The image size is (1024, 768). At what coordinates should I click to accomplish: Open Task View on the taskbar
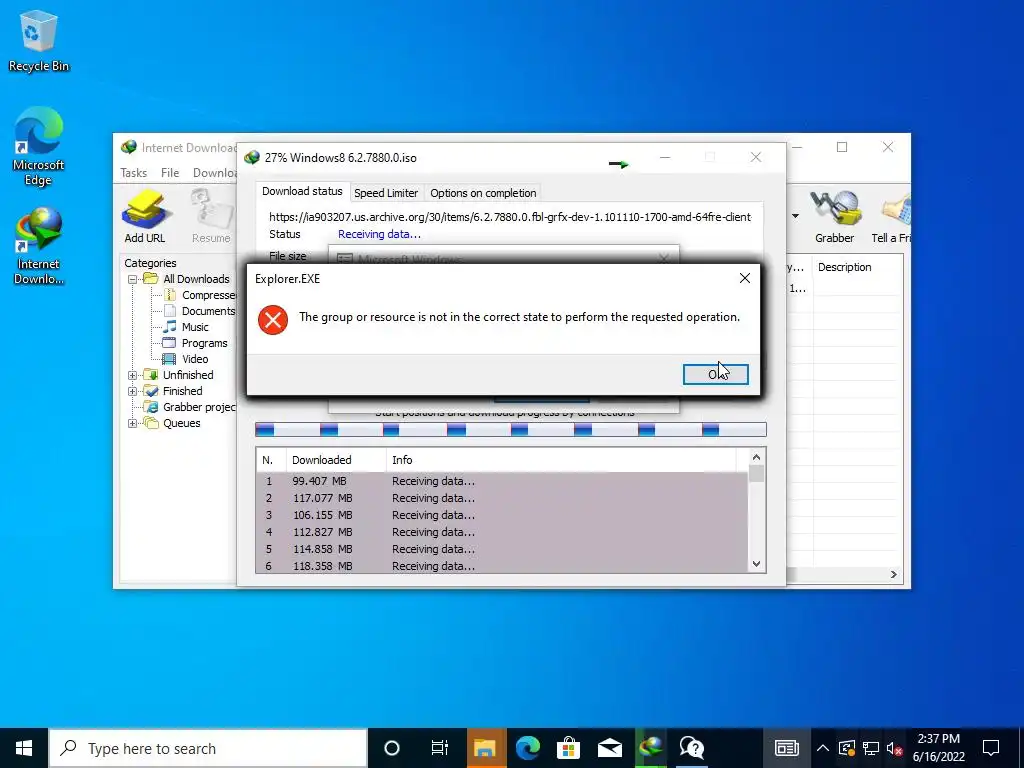[440, 748]
